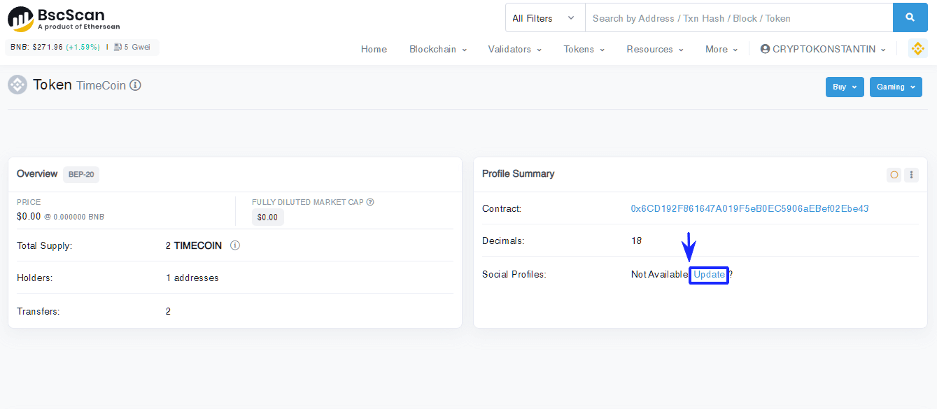Click the token avatar icon next to Token
This screenshot has width=937, height=410.
17,85
